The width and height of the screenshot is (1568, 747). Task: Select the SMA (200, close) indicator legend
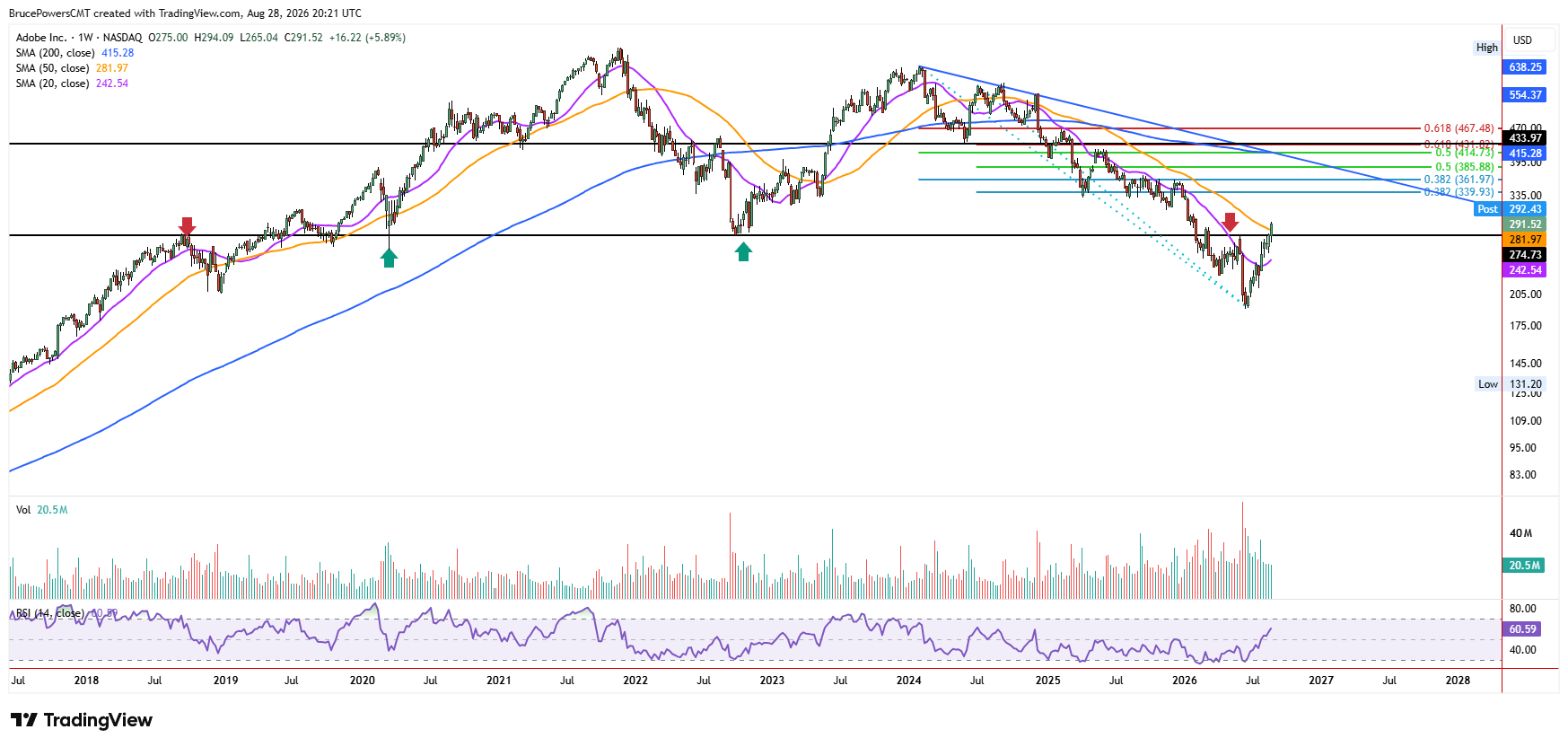(x=74, y=53)
